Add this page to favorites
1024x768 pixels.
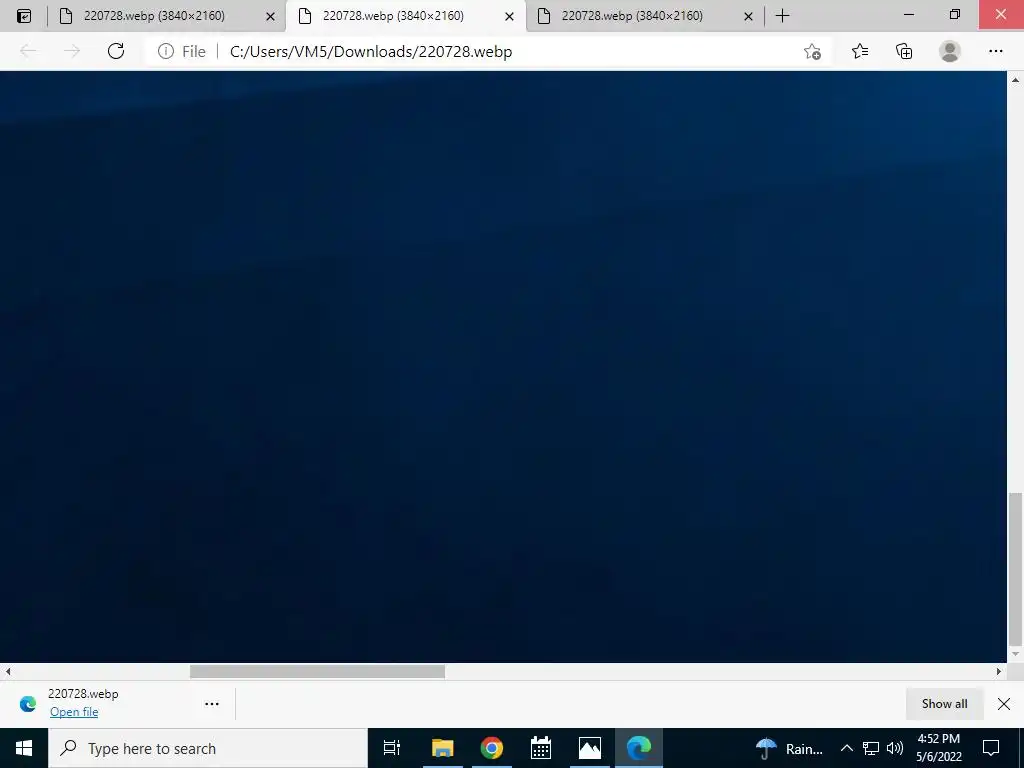tap(812, 52)
